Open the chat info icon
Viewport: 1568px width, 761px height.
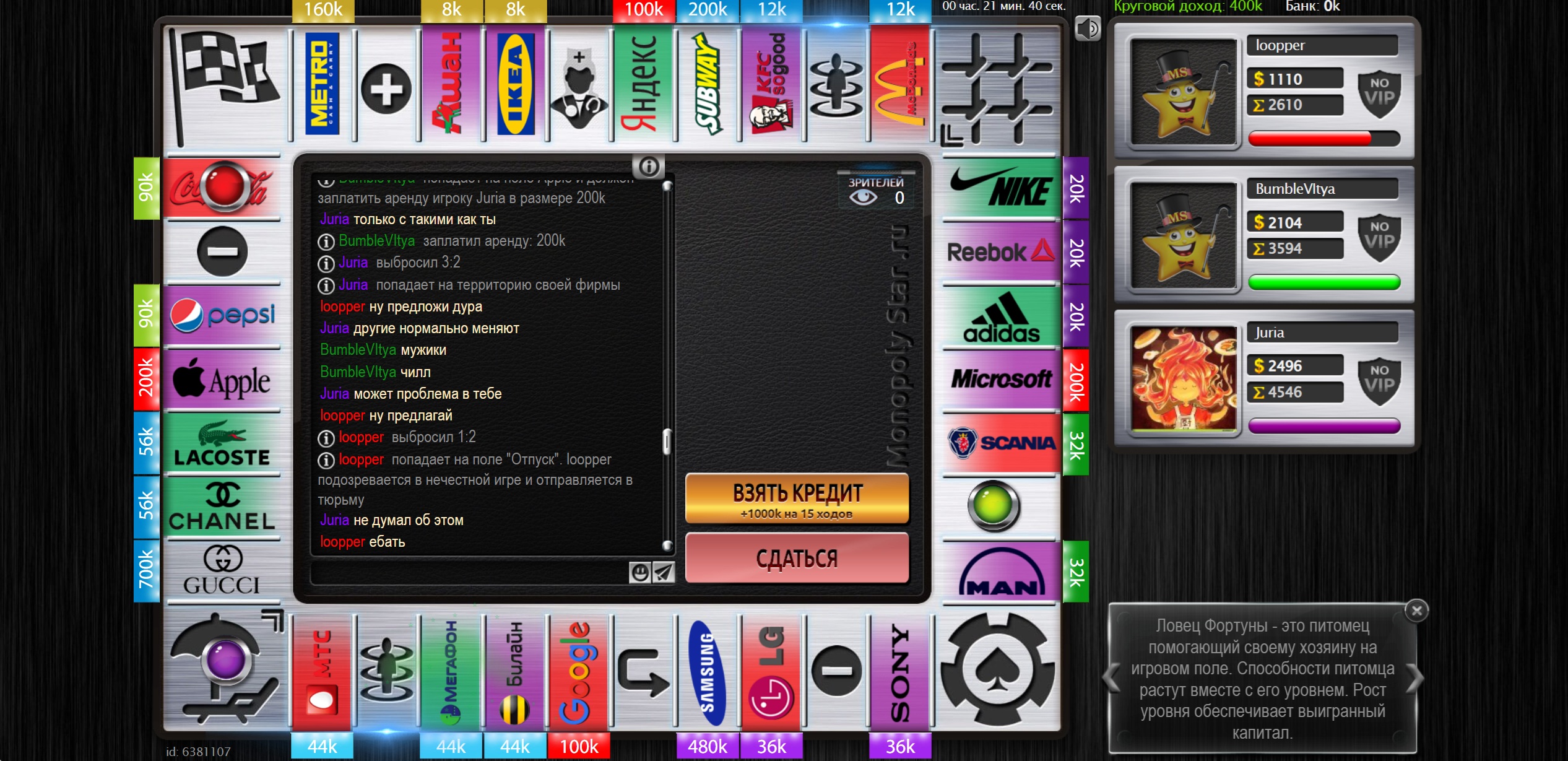coord(649,167)
